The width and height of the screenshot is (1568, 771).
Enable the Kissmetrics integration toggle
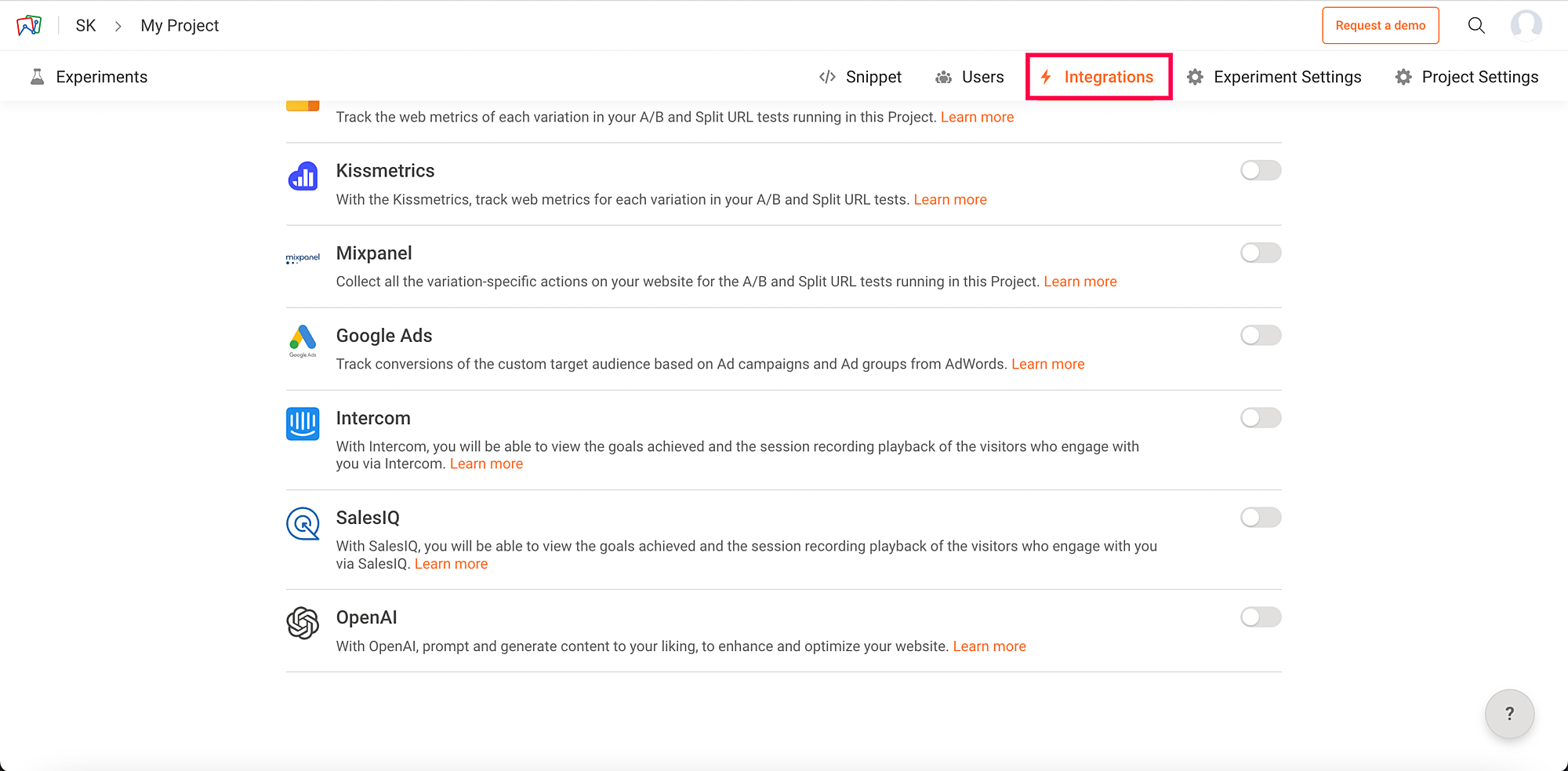point(1260,170)
